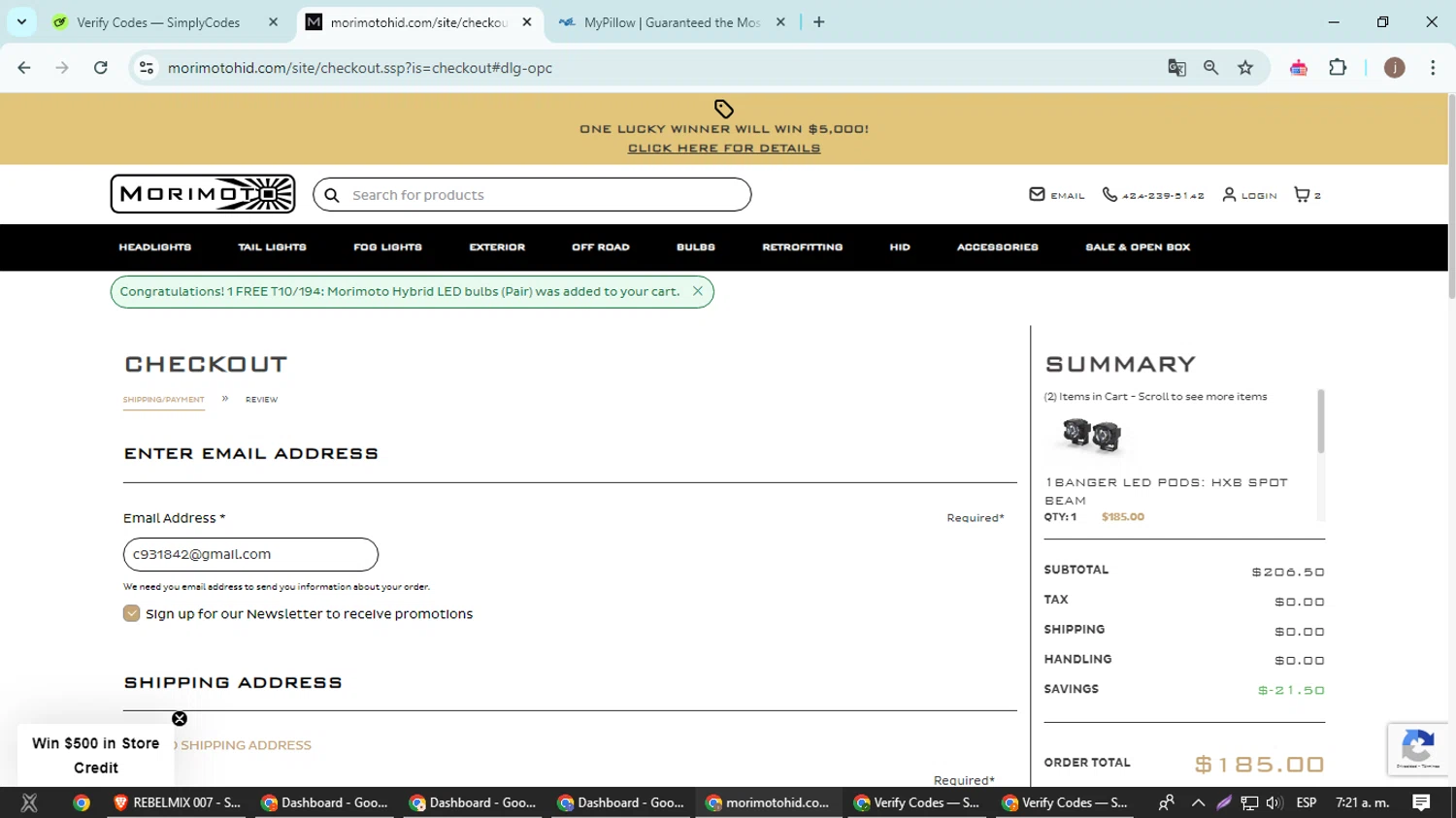Click the volume speaker tray icon
This screenshot has width=1456, height=818.
click(x=1274, y=802)
